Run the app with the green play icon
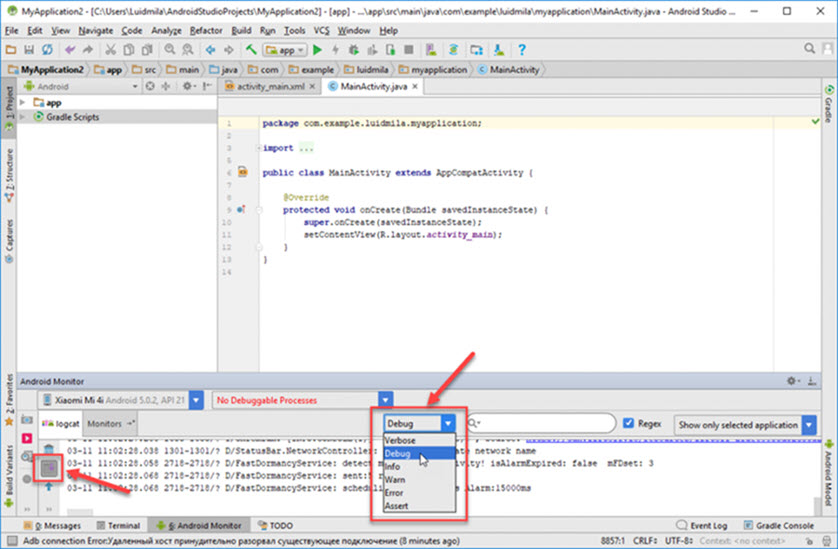The width and height of the screenshot is (838, 549). coord(317,50)
